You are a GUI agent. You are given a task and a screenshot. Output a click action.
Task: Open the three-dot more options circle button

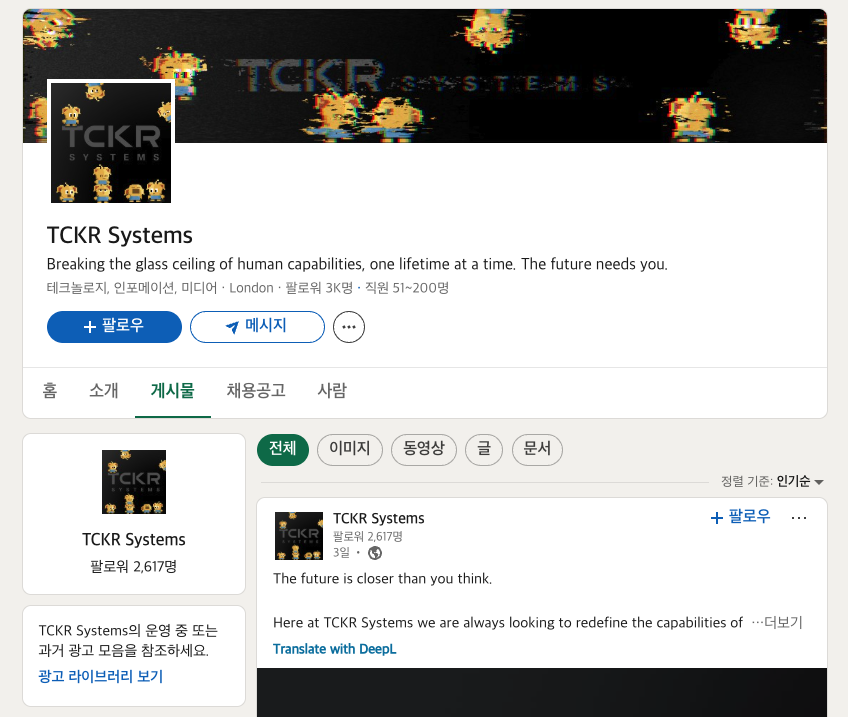349,327
